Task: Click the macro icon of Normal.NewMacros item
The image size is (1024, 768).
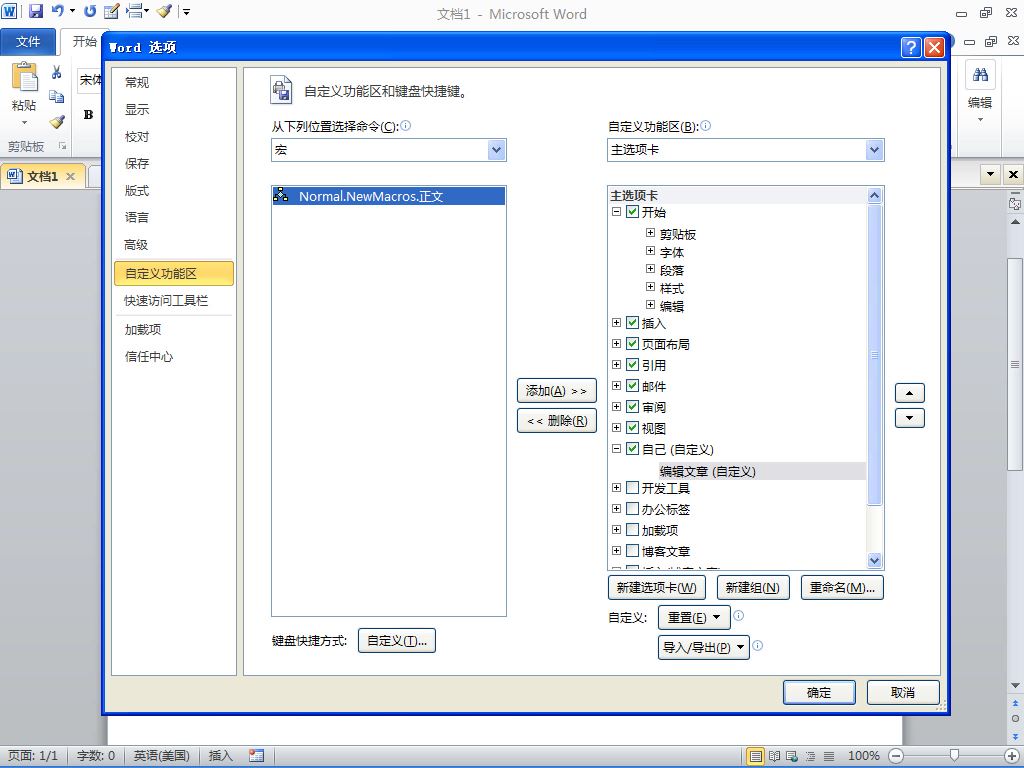Action: tap(281, 195)
